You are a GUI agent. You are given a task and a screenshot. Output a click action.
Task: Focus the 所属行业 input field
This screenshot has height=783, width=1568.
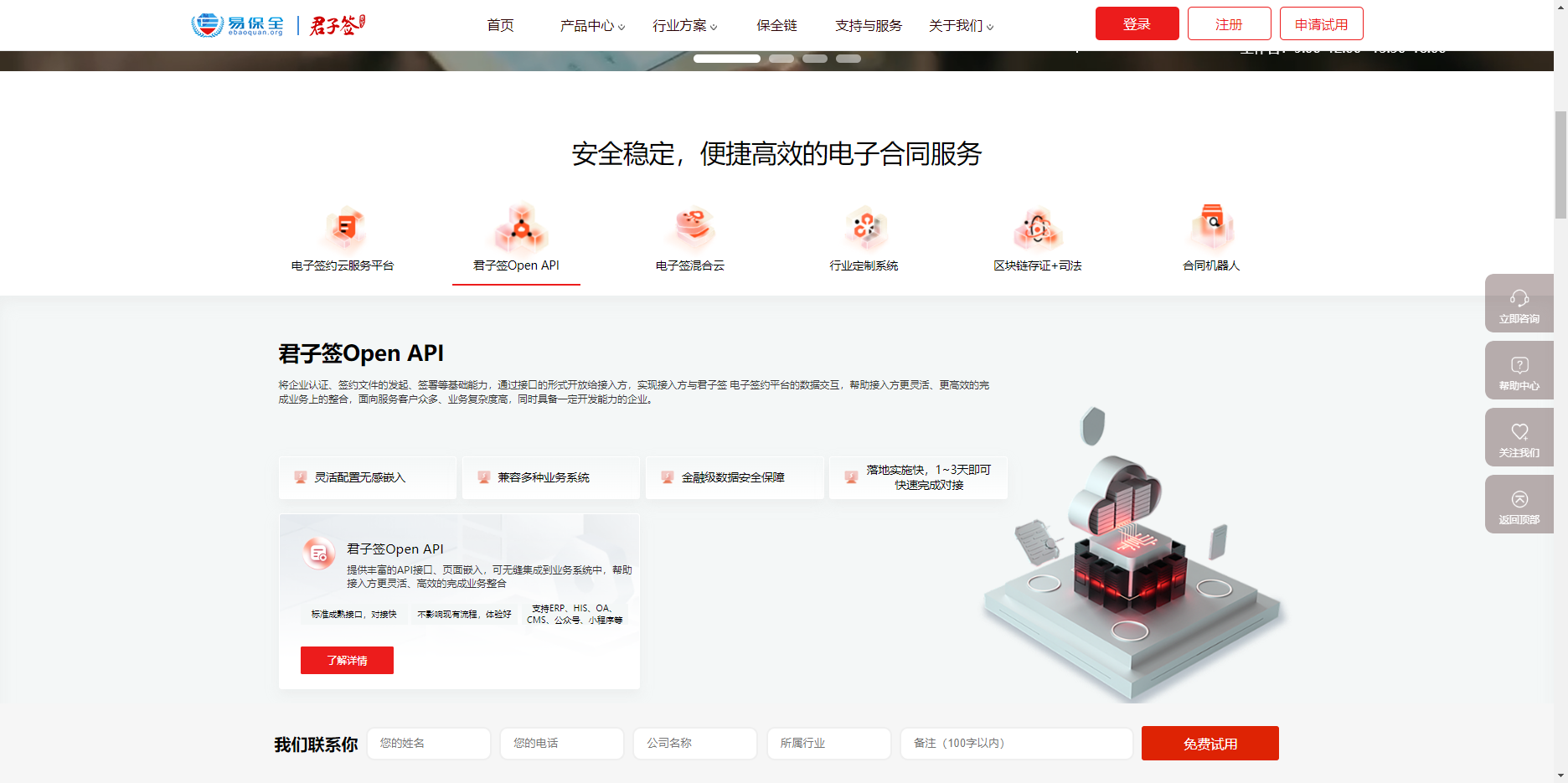click(x=829, y=744)
